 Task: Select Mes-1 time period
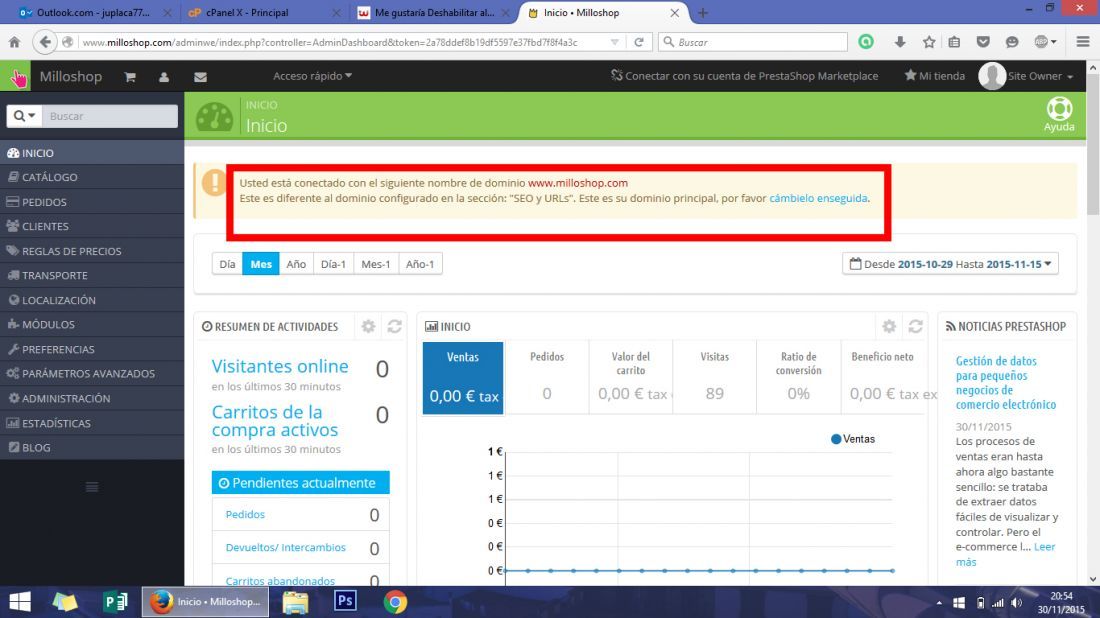(x=376, y=264)
